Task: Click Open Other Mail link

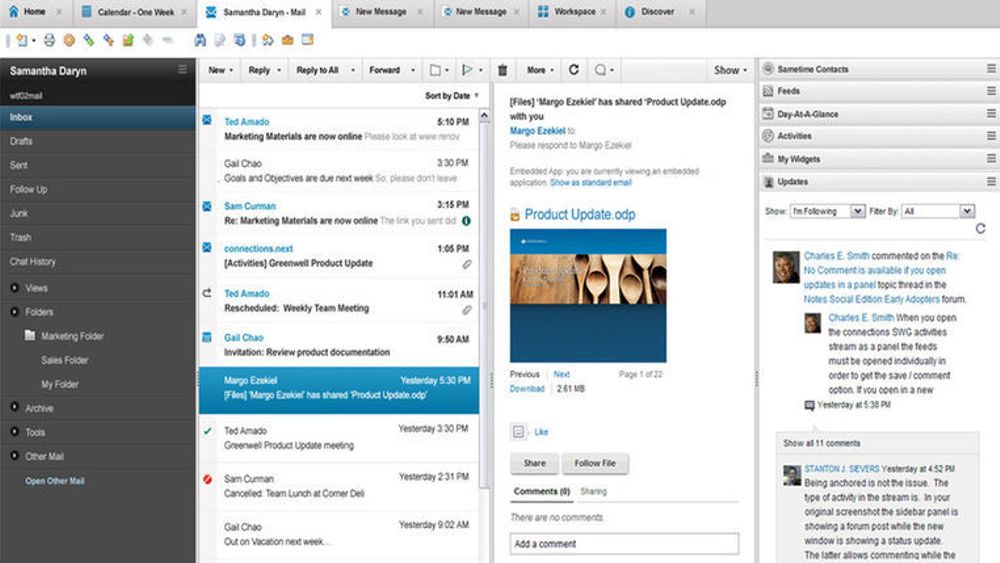Action: tap(54, 481)
